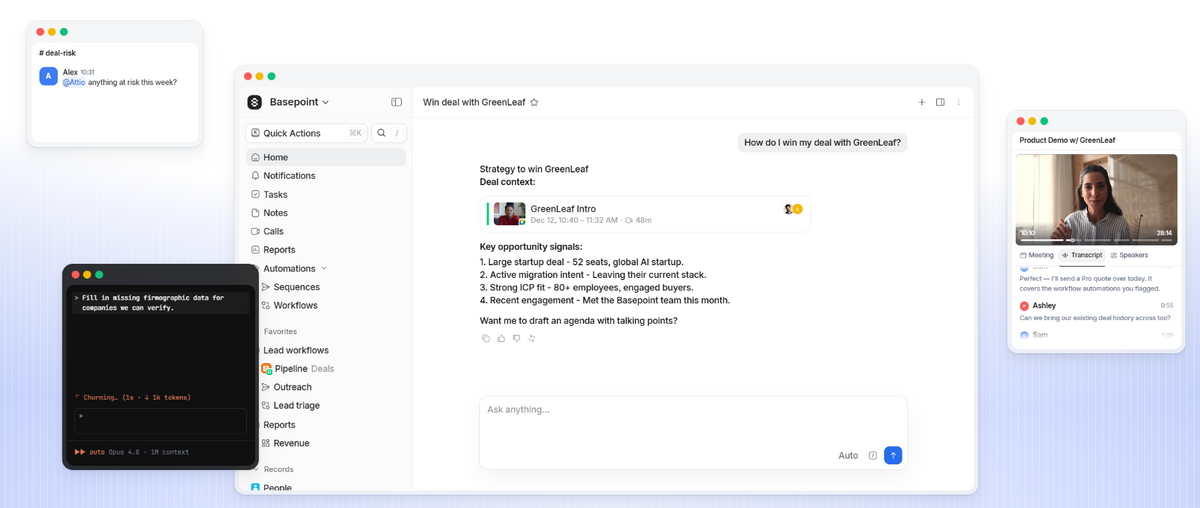This screenshot has height=508, width=1200.
Task: Give thumbs down to the response
Action: [x=517, y=339]
